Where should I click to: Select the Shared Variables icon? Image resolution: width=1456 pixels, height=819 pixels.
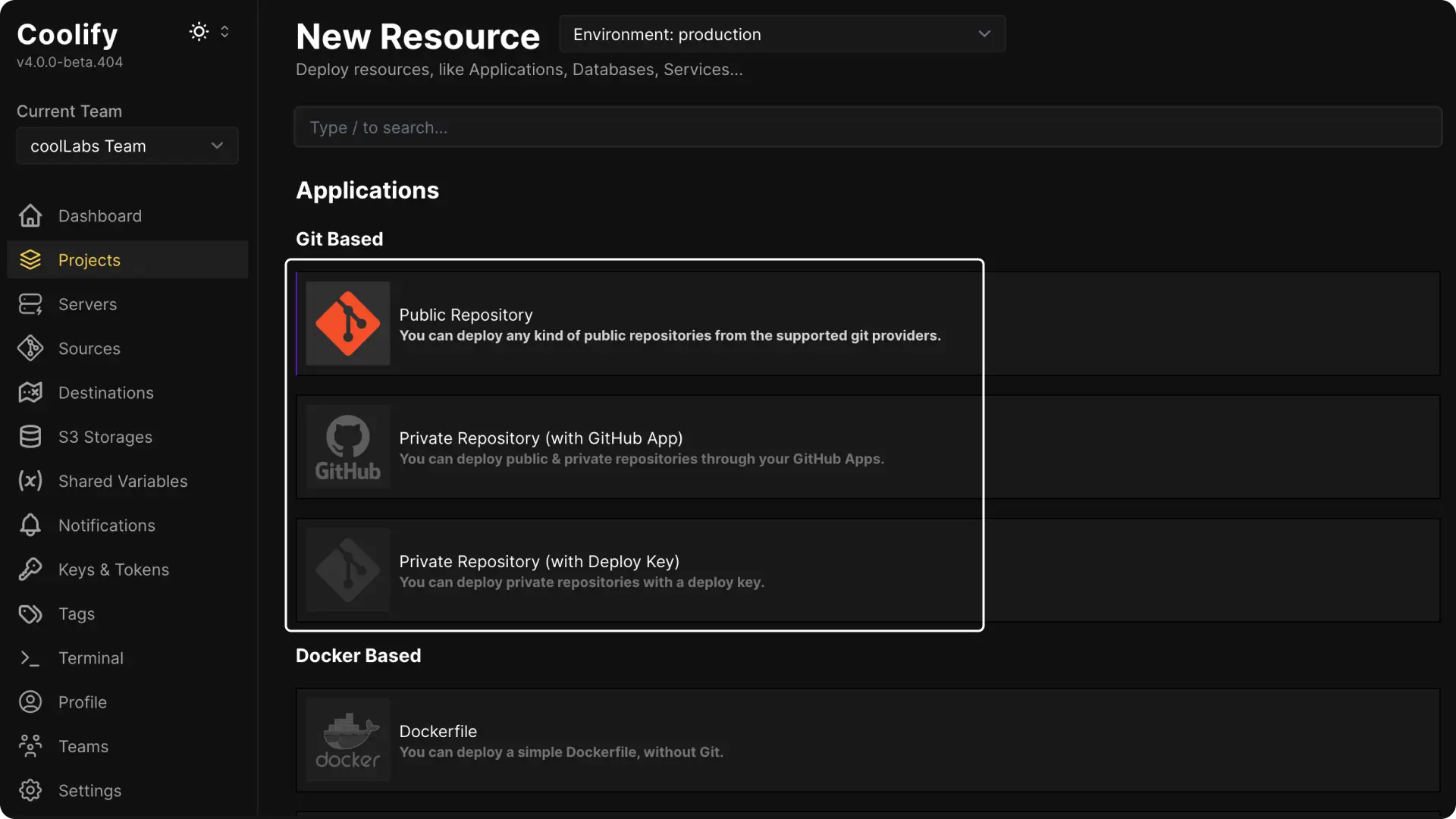click(30, 481)
